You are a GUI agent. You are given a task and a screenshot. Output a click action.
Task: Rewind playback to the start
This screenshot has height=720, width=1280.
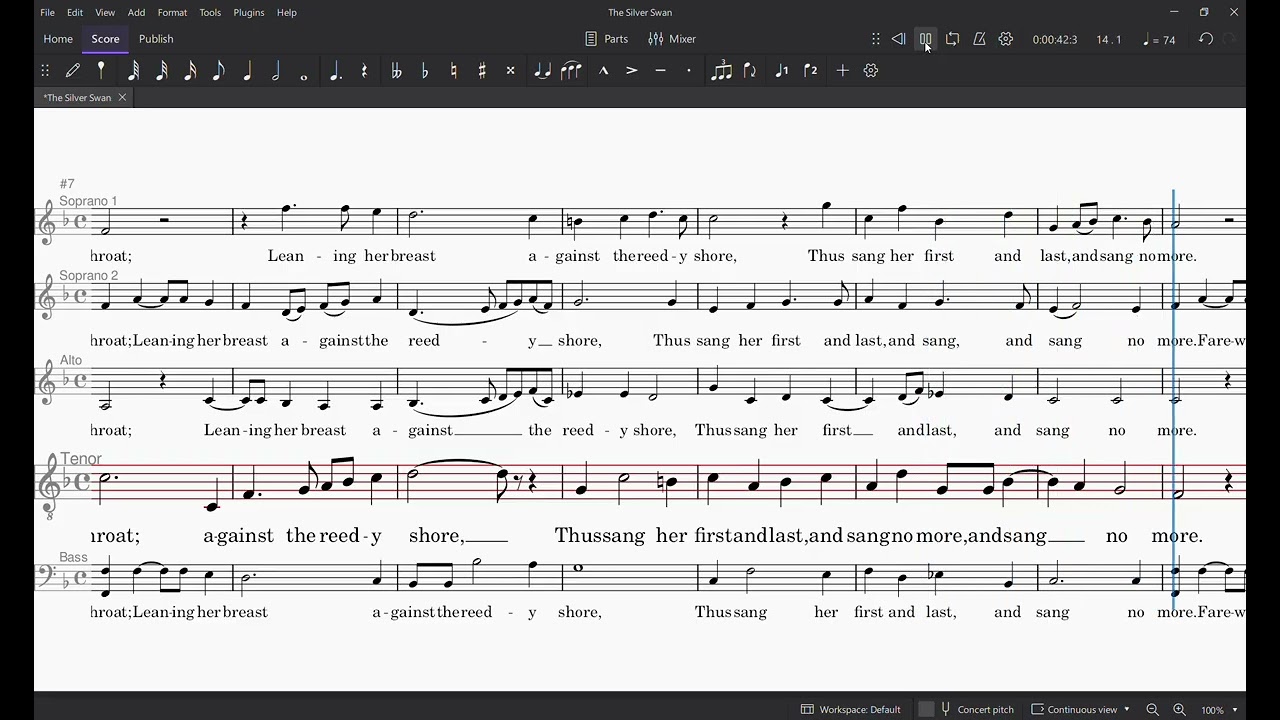(898, 39)
